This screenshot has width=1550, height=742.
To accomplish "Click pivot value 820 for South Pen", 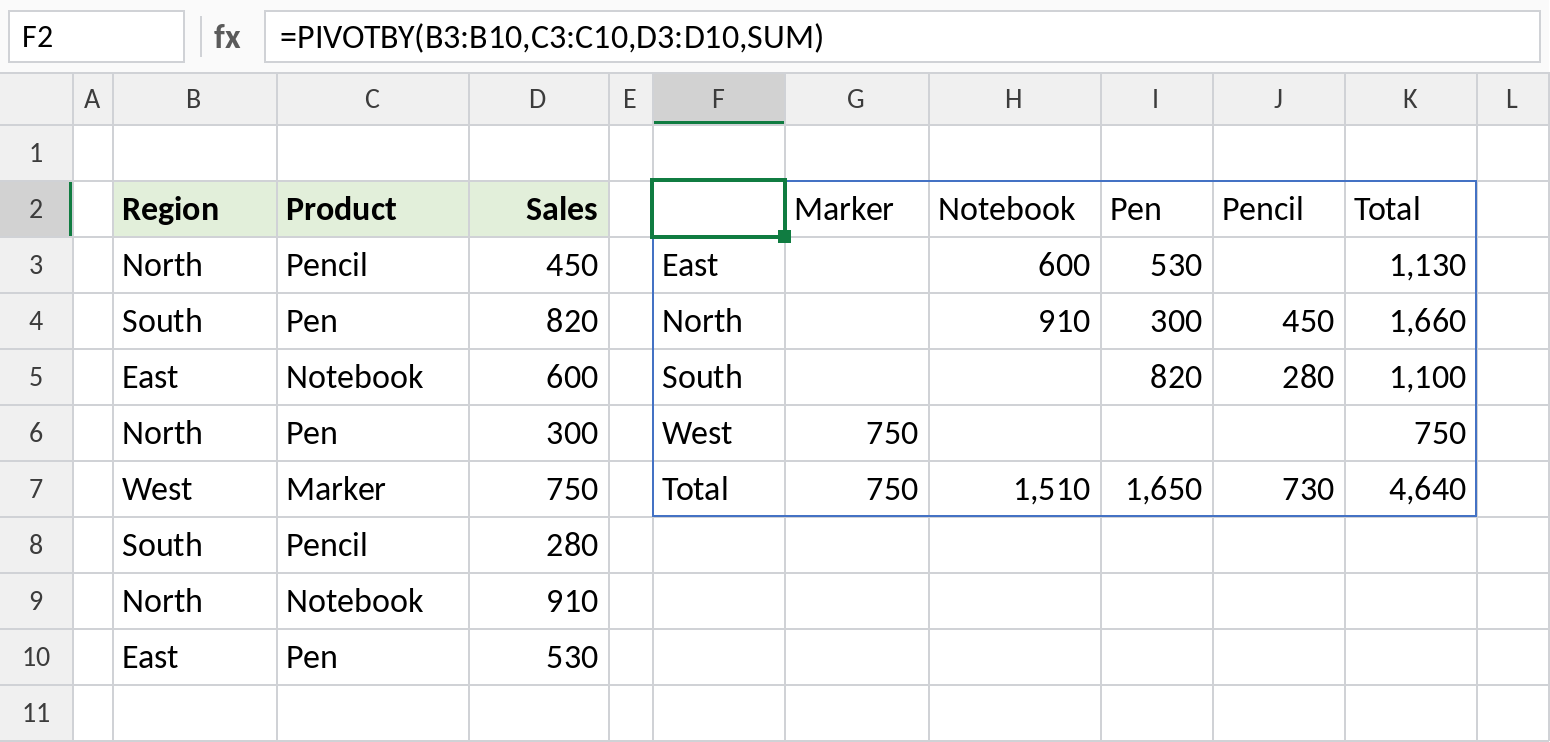I will click(x=1157, y=377).
